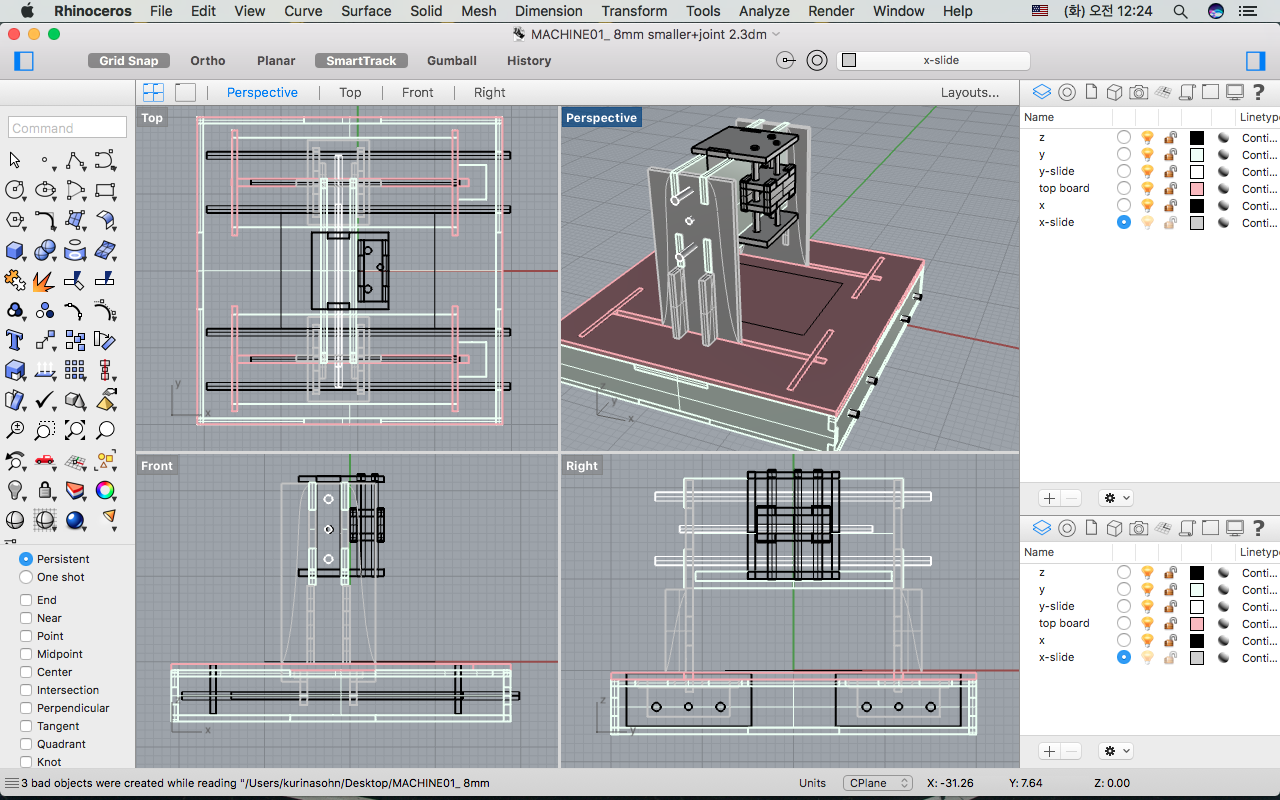Screen dimensions: 1280x800
Task: Enable the Perpendicular object snap
Action: (x=26, y=708)
